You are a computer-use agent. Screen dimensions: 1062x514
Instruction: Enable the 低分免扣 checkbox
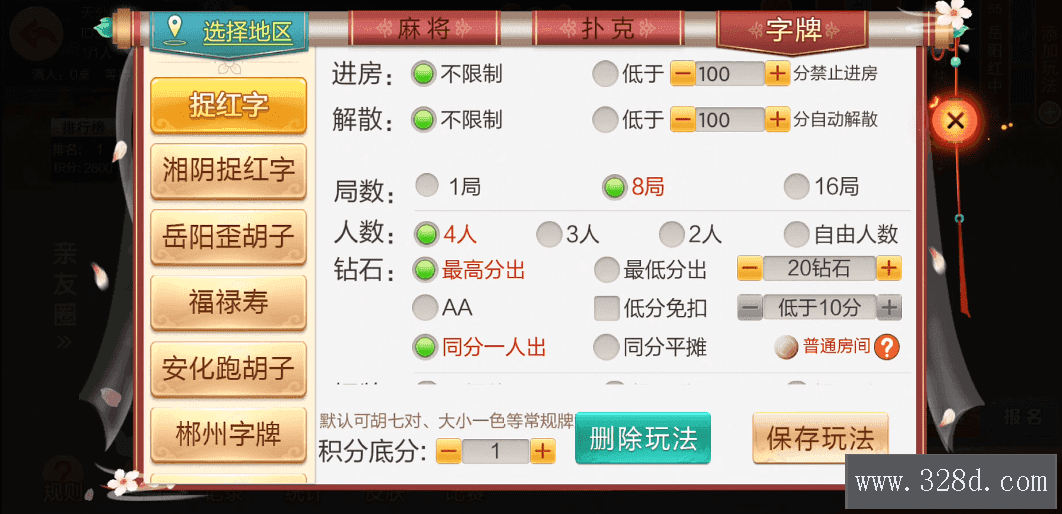(x=607, y=308)
